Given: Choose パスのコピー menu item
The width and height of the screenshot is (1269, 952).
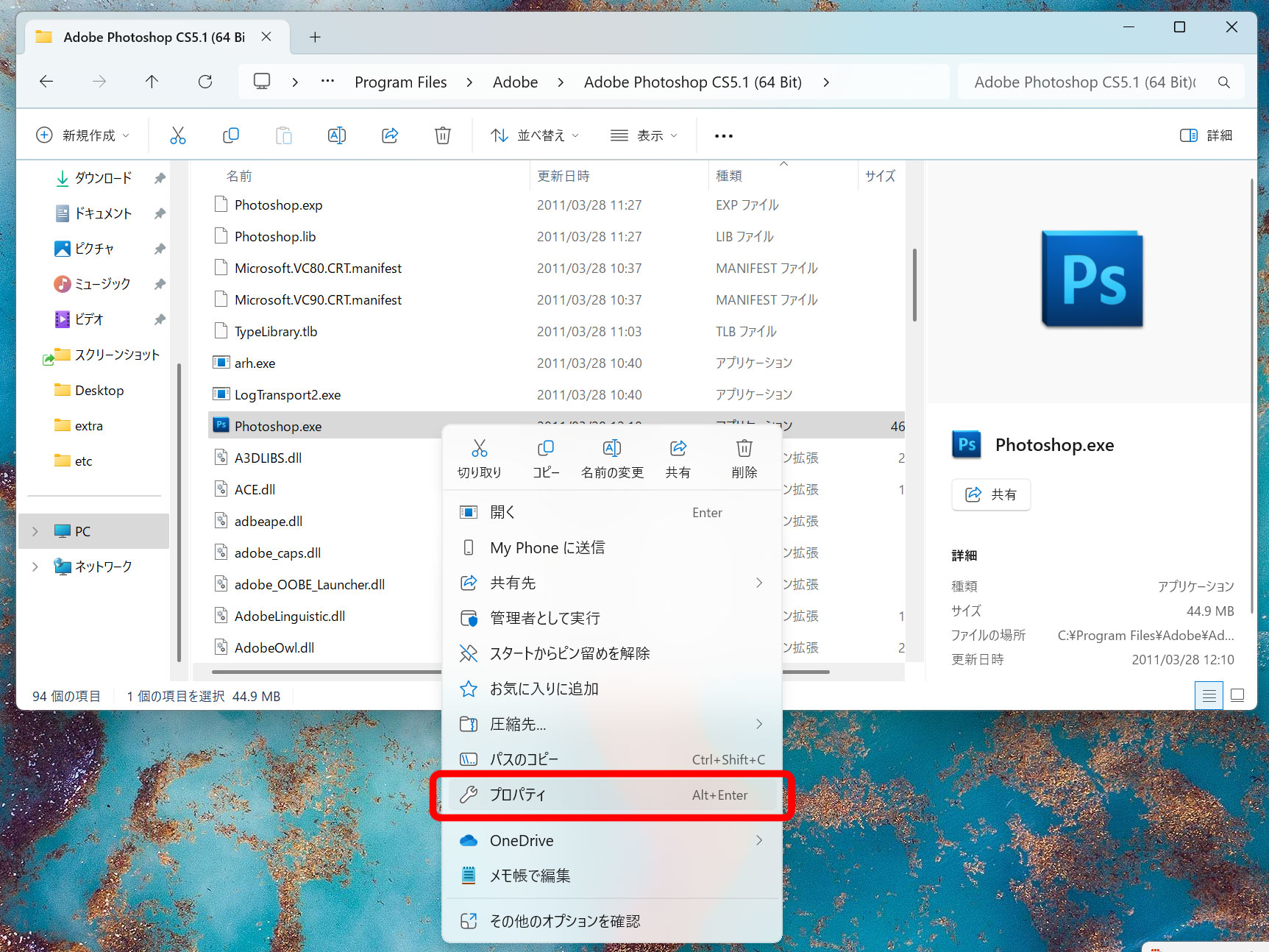Looking at the screenshot, I should 612,759.
